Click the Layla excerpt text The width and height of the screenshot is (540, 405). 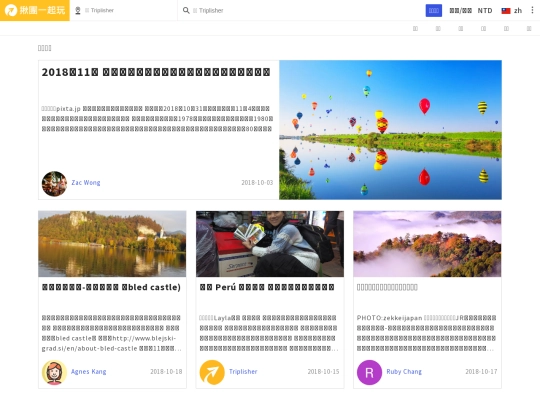pos(269,333)
